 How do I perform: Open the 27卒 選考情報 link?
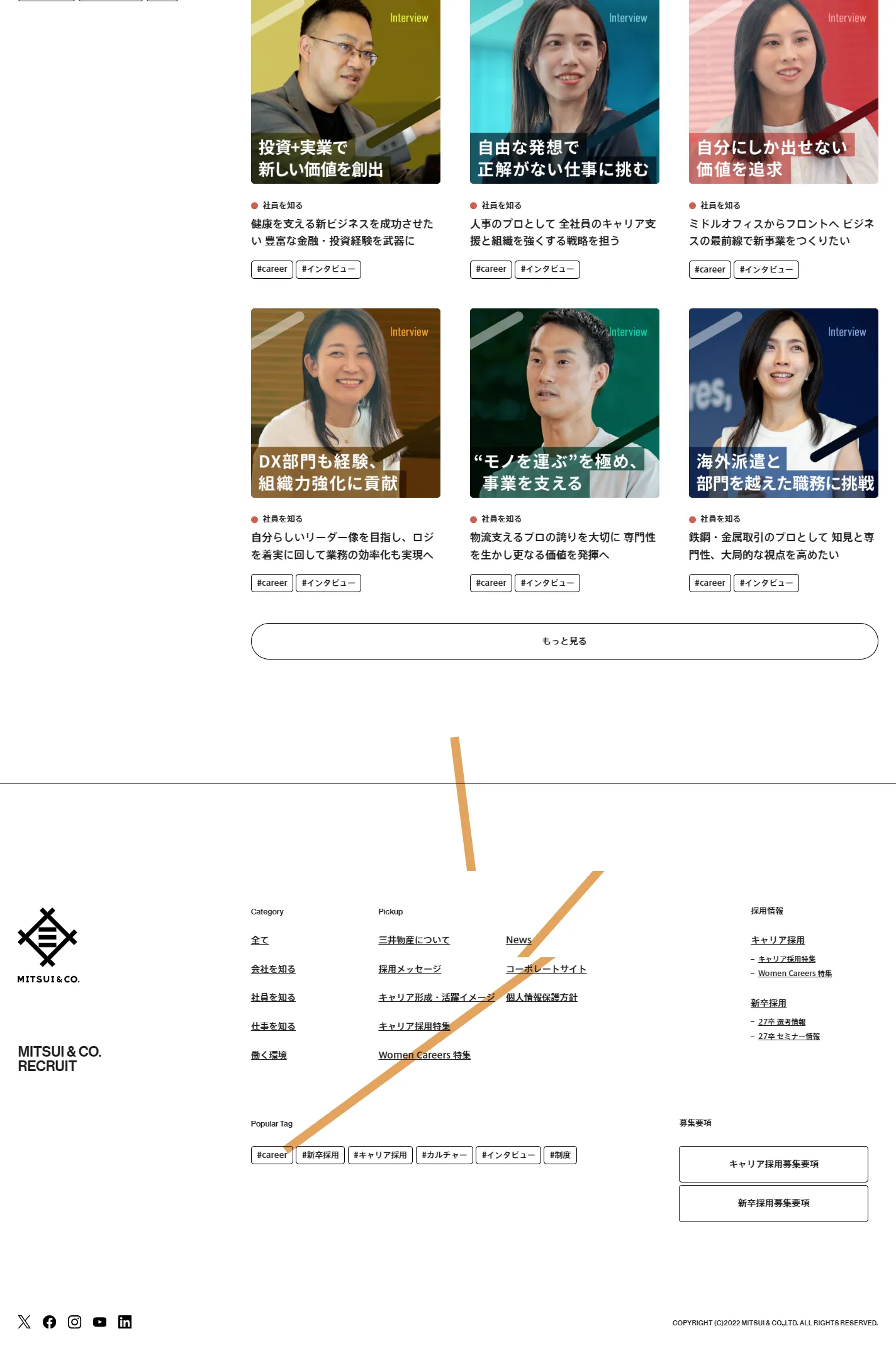(781, 1022)
